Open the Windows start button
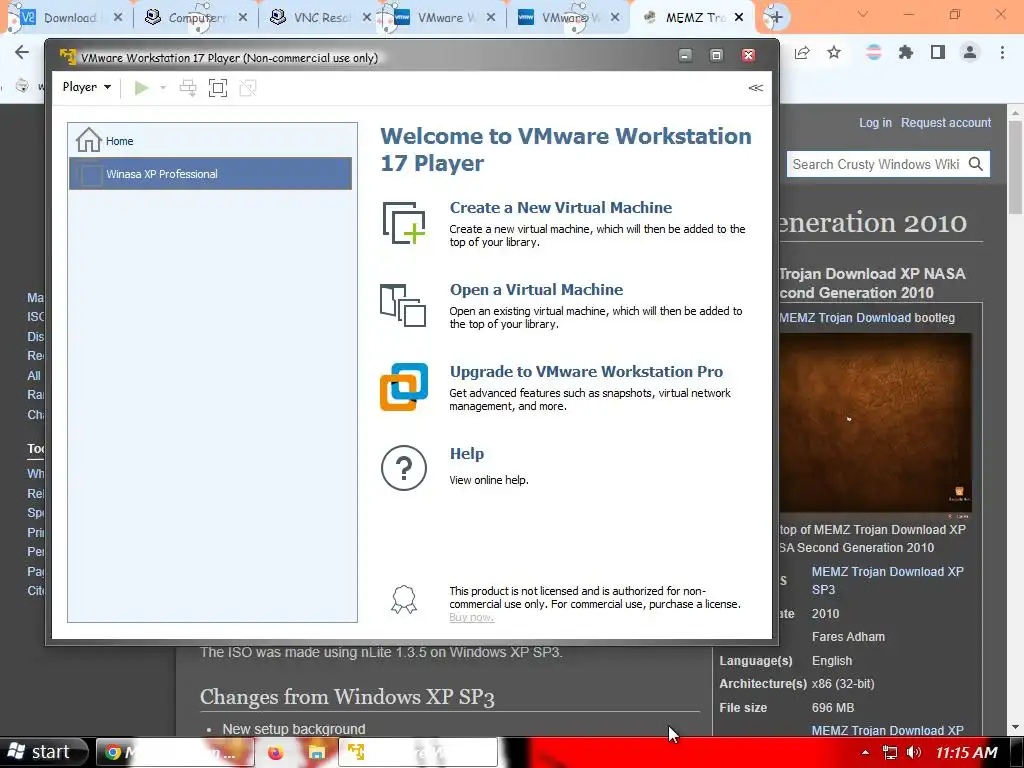The height and width of the screenshot is (768, 1024). click(44, 752)
